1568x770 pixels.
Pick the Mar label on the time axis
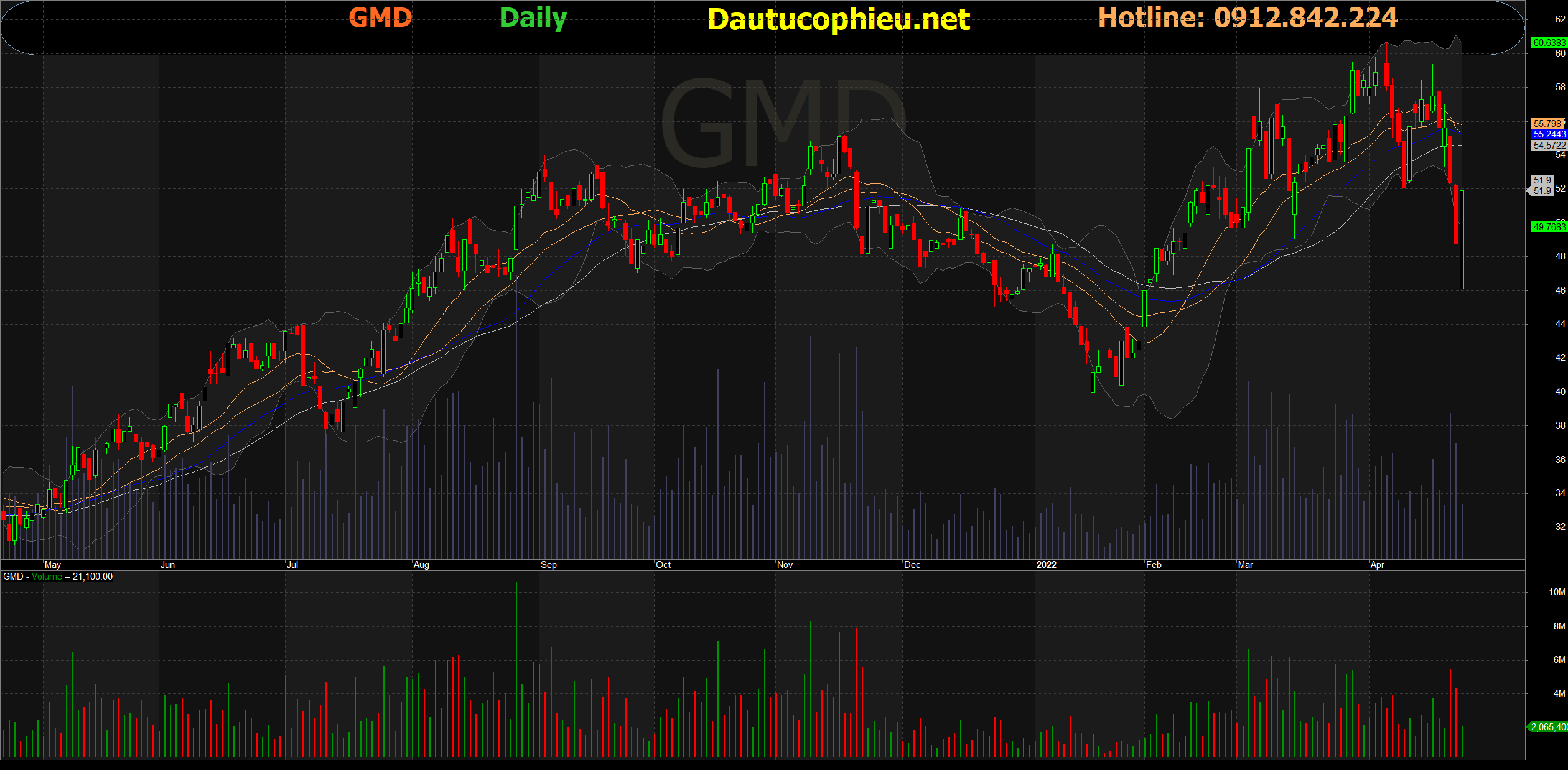pos(1246,565)
